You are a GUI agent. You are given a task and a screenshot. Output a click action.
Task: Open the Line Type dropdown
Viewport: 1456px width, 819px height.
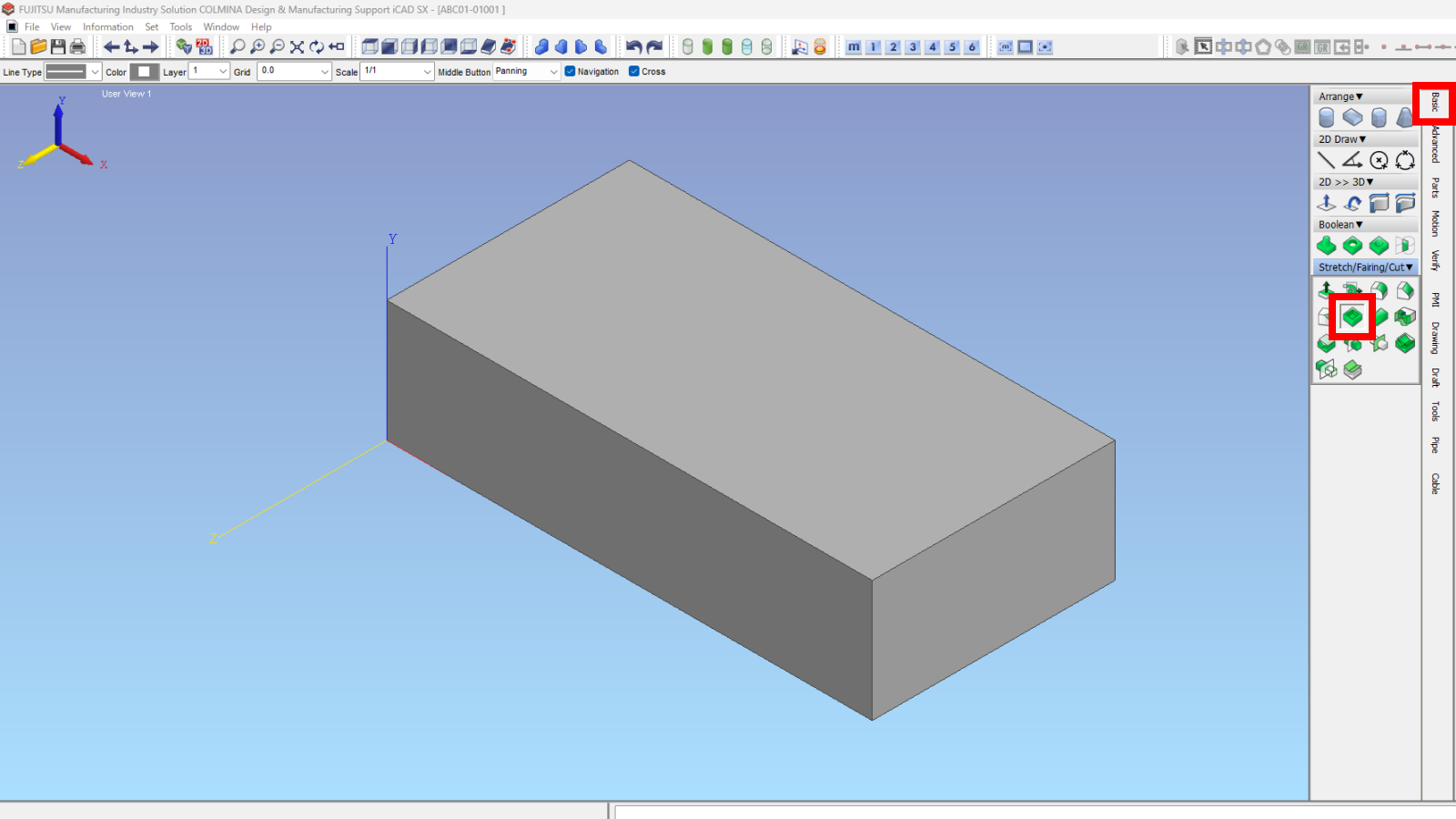(73, 71)
